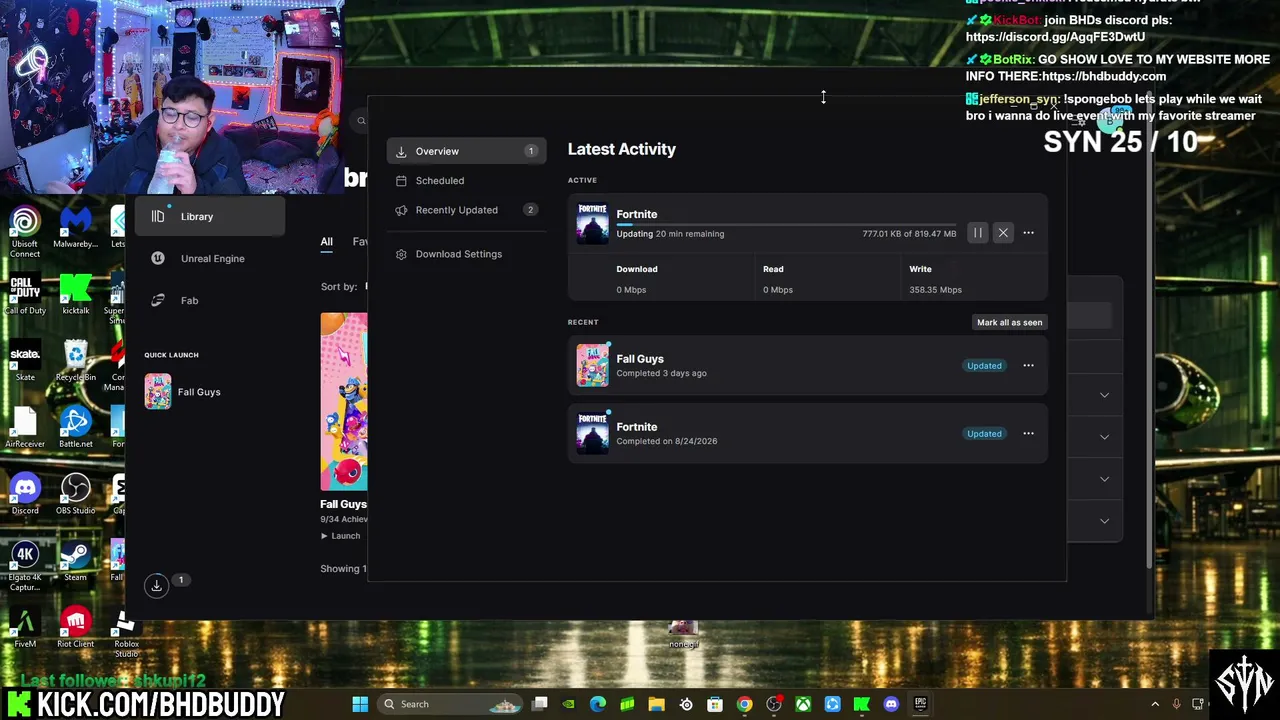Open more options for updating Fortnite

pyautogui.click(x=1028, y=233)
